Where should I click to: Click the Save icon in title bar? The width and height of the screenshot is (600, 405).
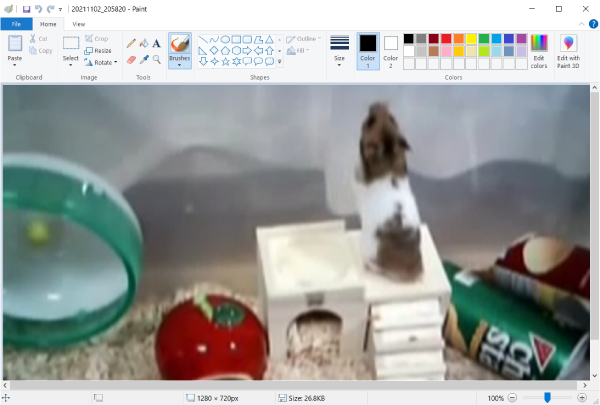(26, 8)
